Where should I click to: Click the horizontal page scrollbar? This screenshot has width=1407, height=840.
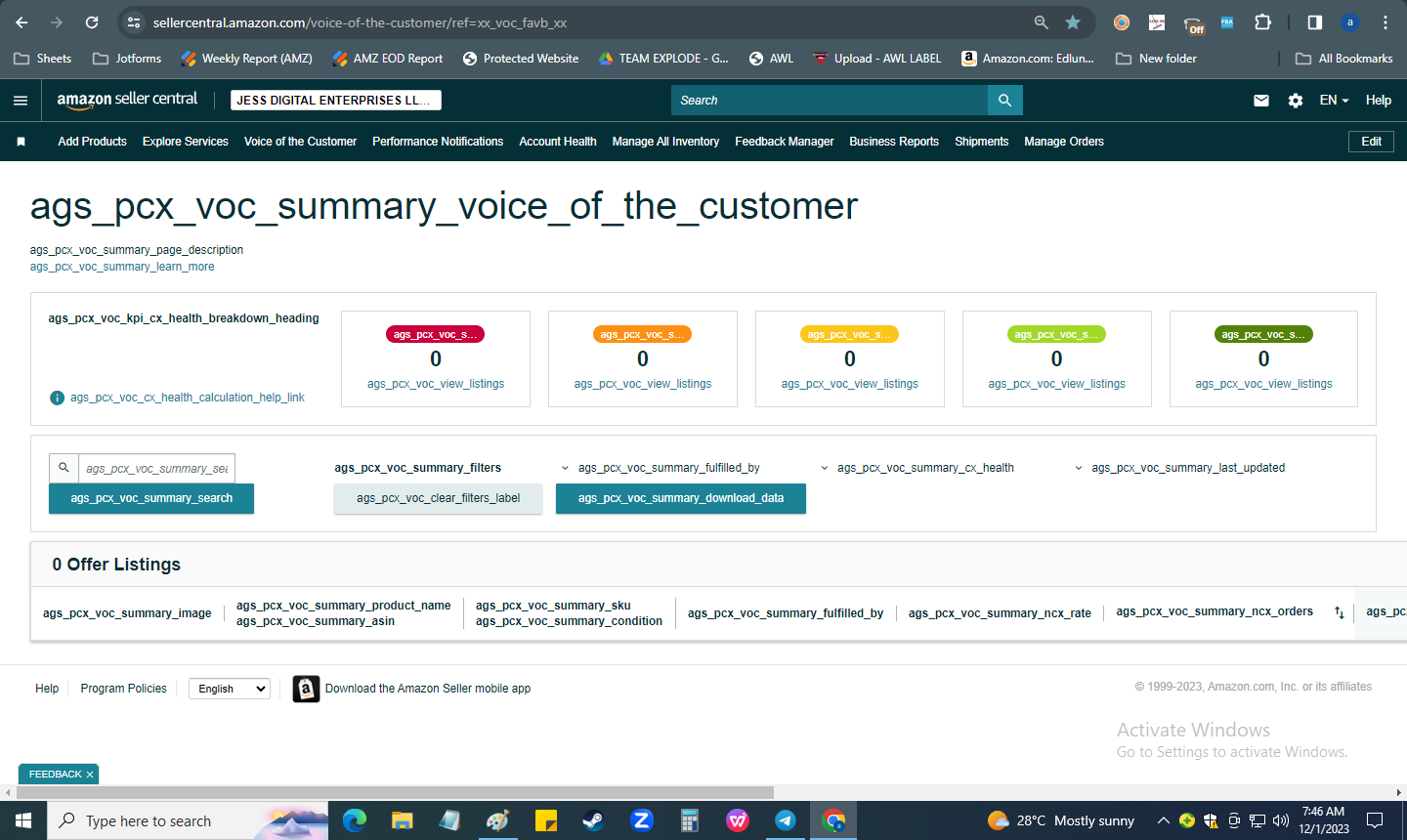pyautogui.click(x=395, y=792)
